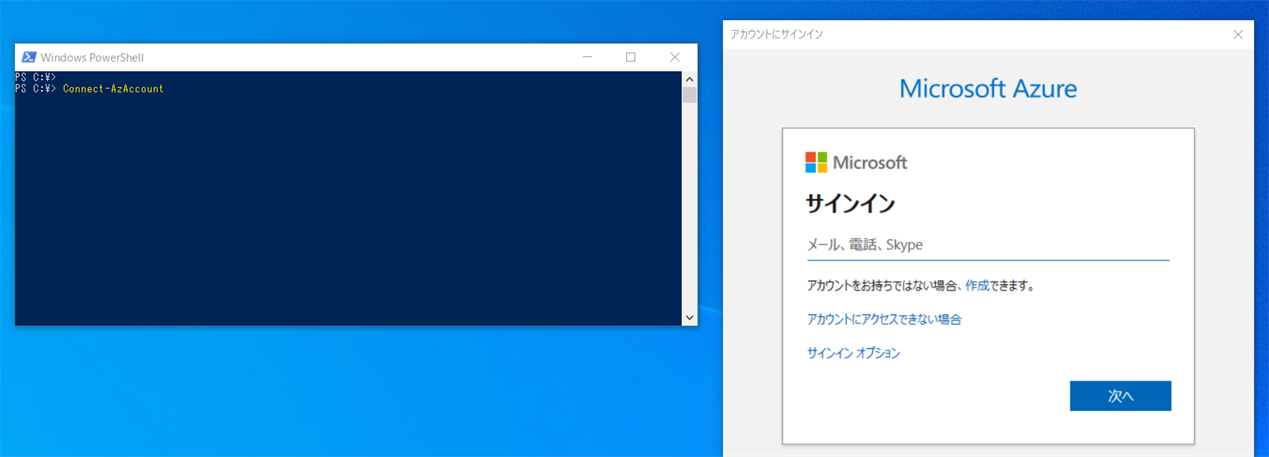Open サインイン オプション link

click(853, 353)
